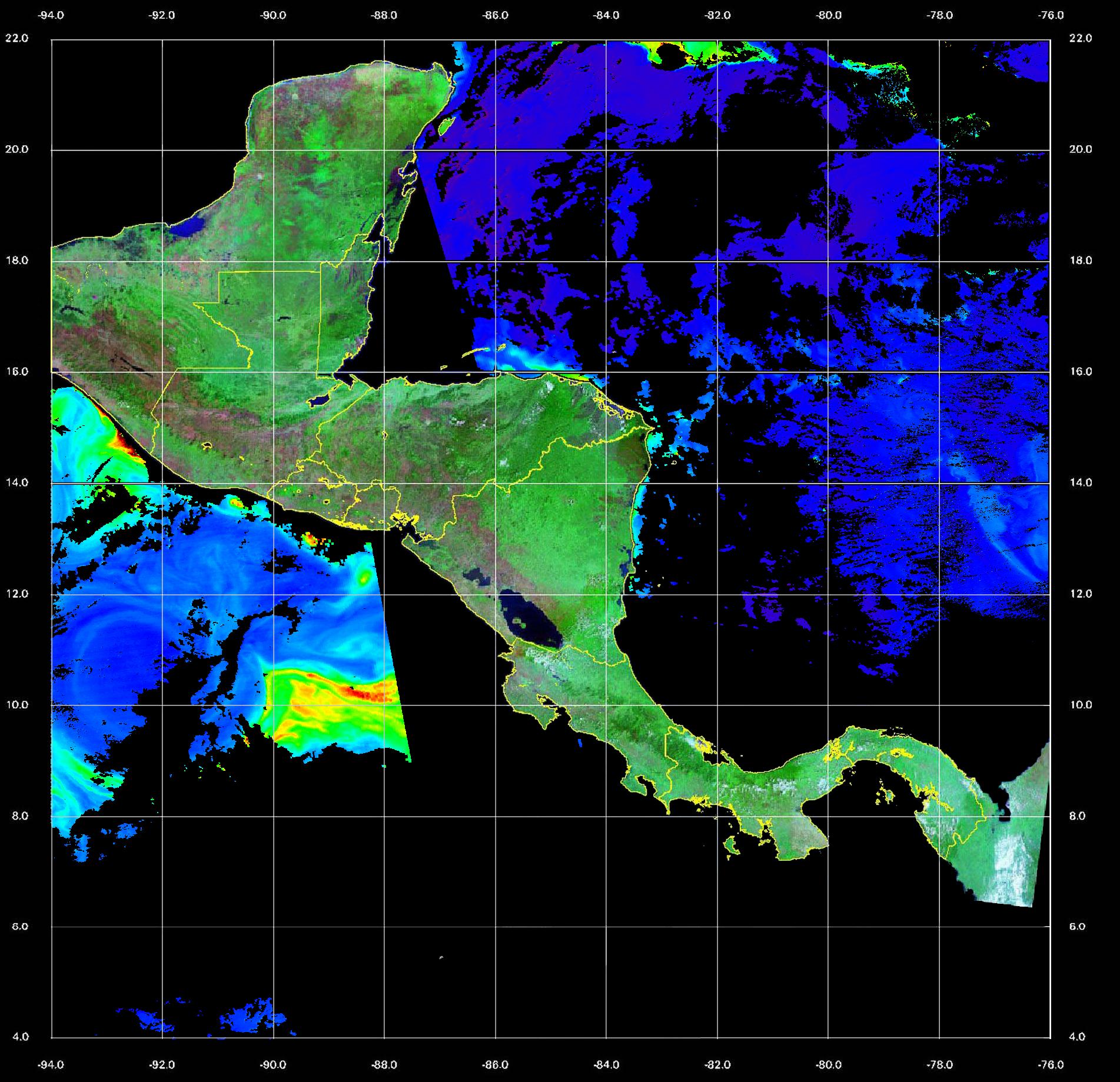Click the 22.0 latitude label on left axis
The width and height of the screenshot is (1120, 1082).
coord(16,38)
